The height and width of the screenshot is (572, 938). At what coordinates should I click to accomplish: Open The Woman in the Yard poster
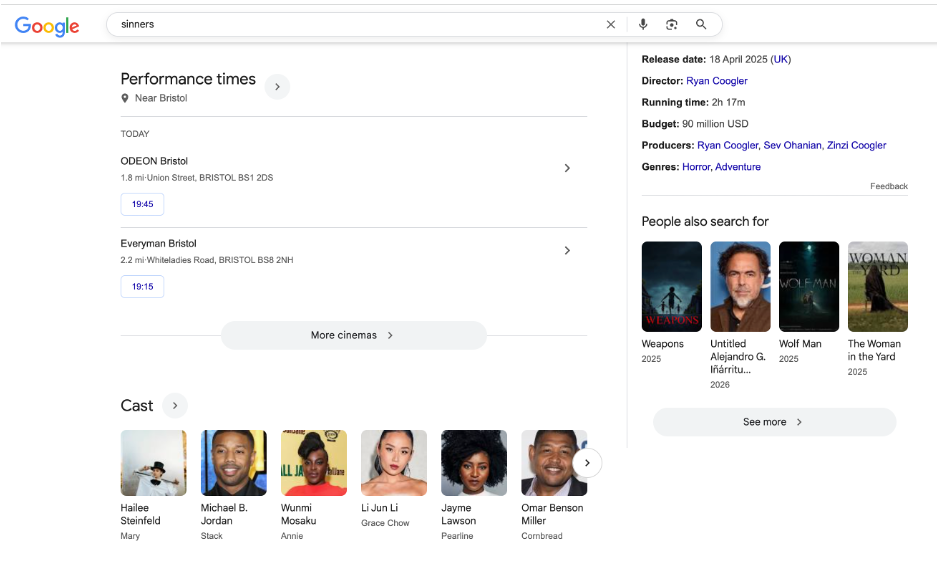tap(878, 287)
